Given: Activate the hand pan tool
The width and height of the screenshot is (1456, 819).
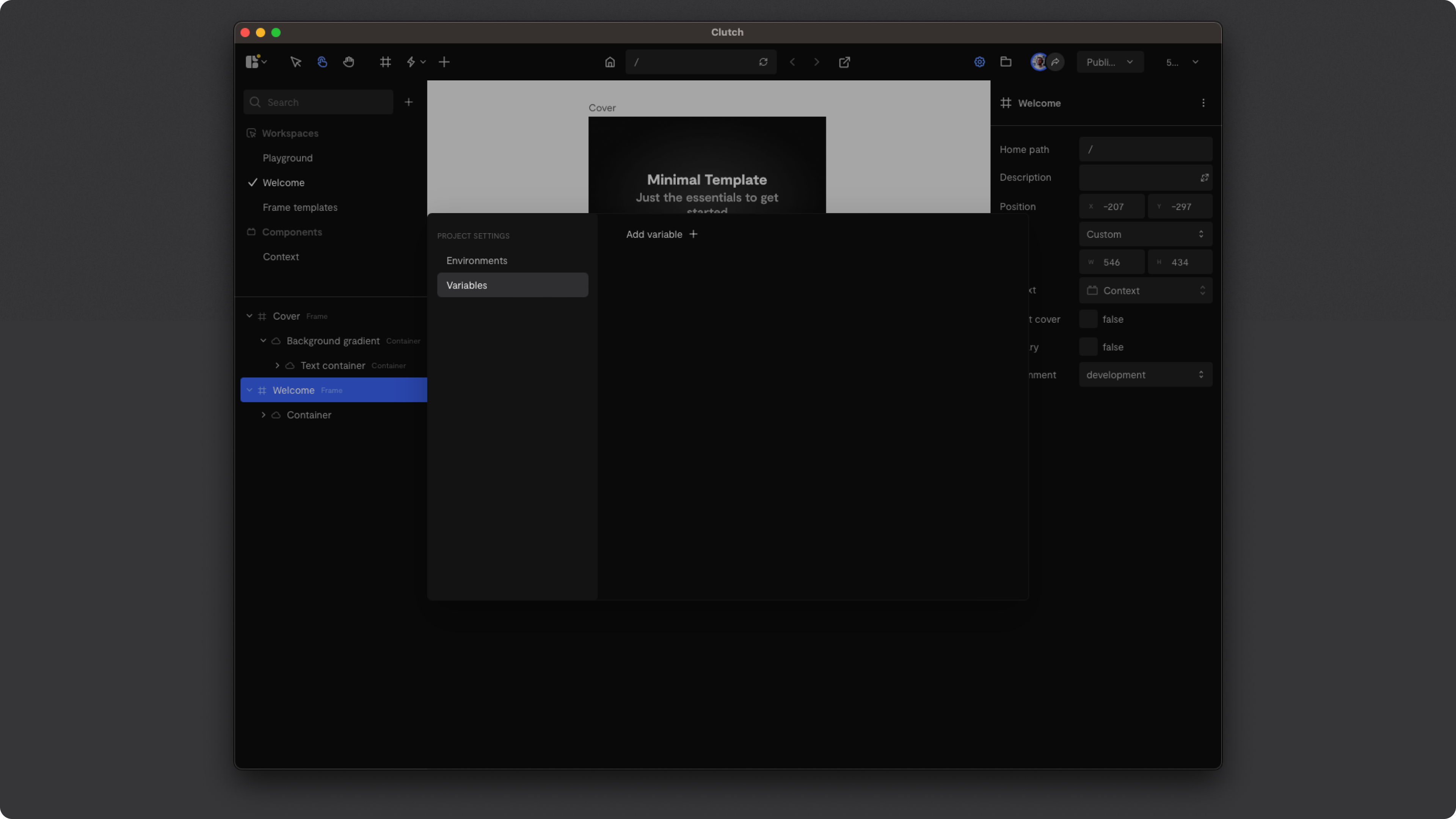Looking at the screenshot, I should (x=349, y=62).
